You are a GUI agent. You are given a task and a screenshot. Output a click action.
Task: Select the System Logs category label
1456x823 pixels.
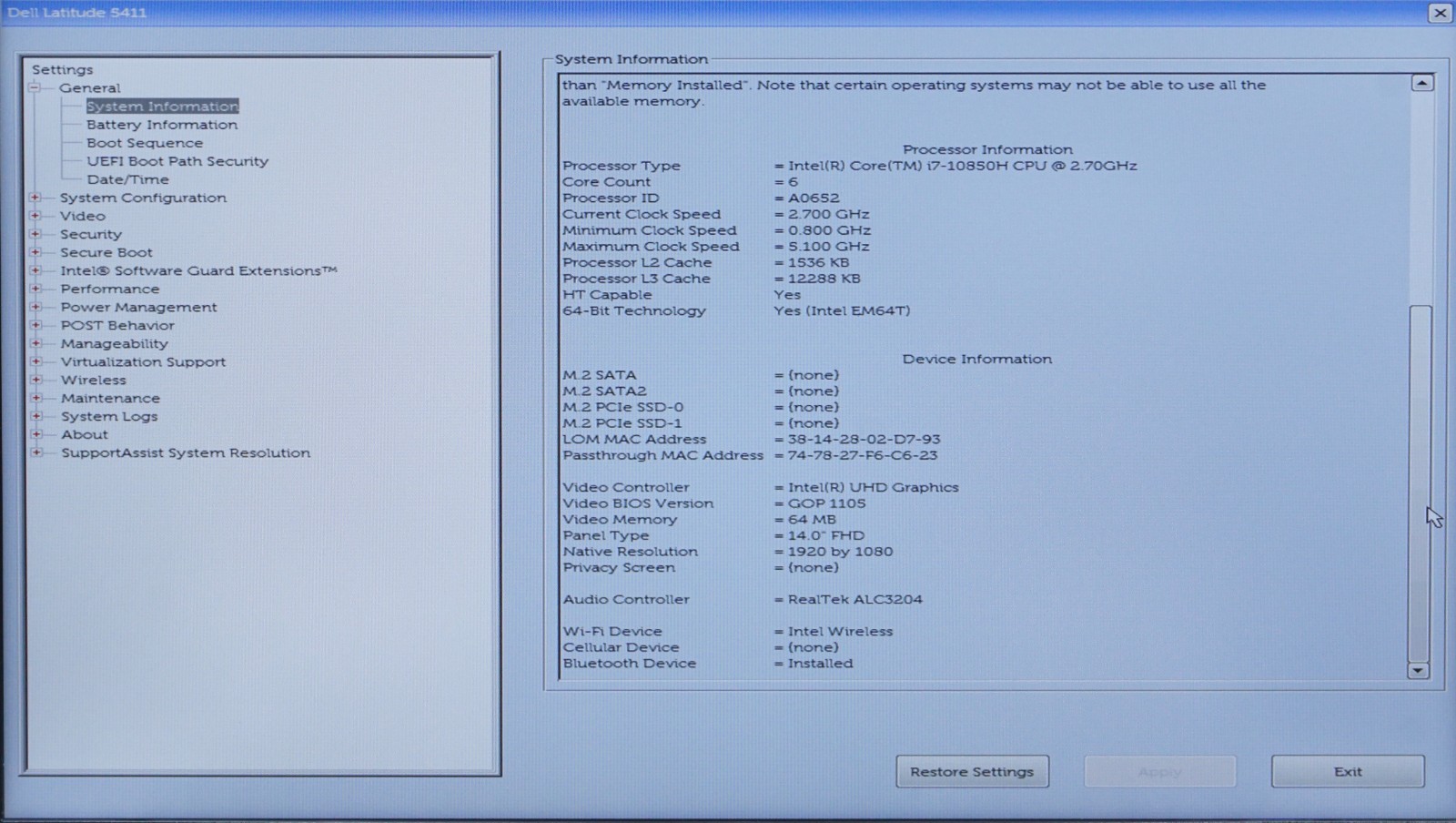click(x=109, y=416)
